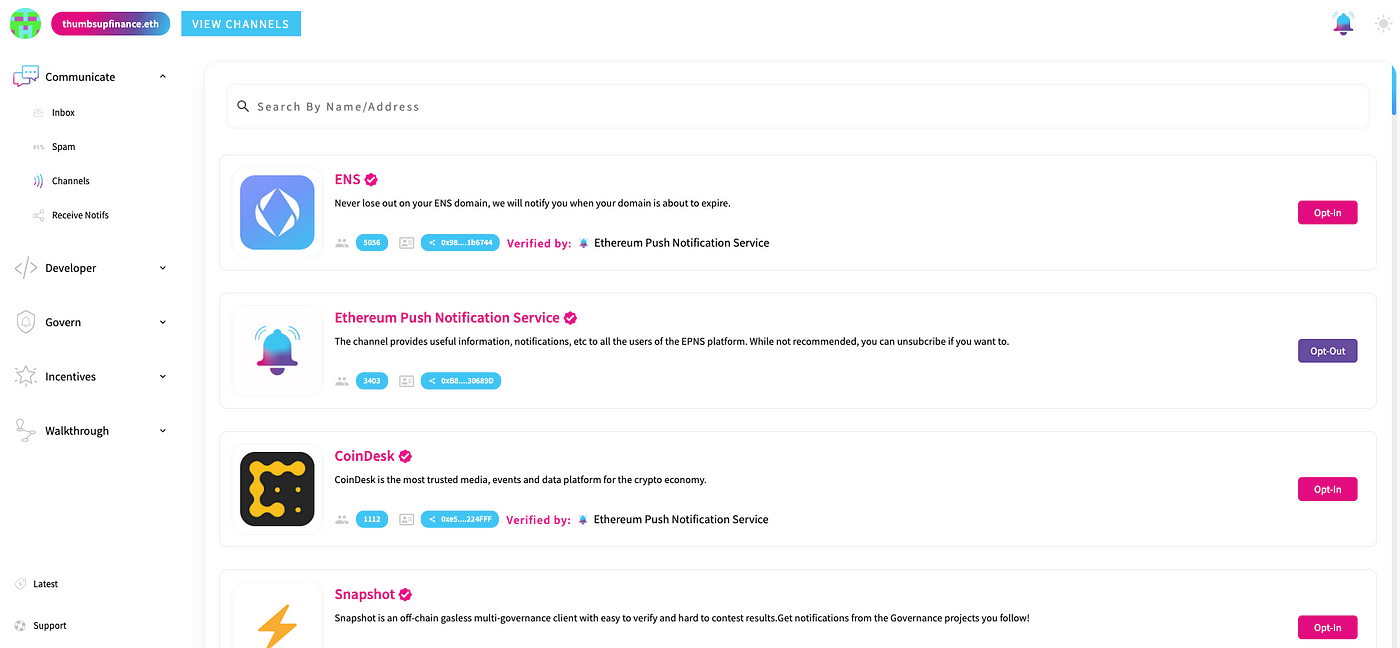1400x648 pixels.
Task: Click the ENS subscribers people icon
Action: 342,243
